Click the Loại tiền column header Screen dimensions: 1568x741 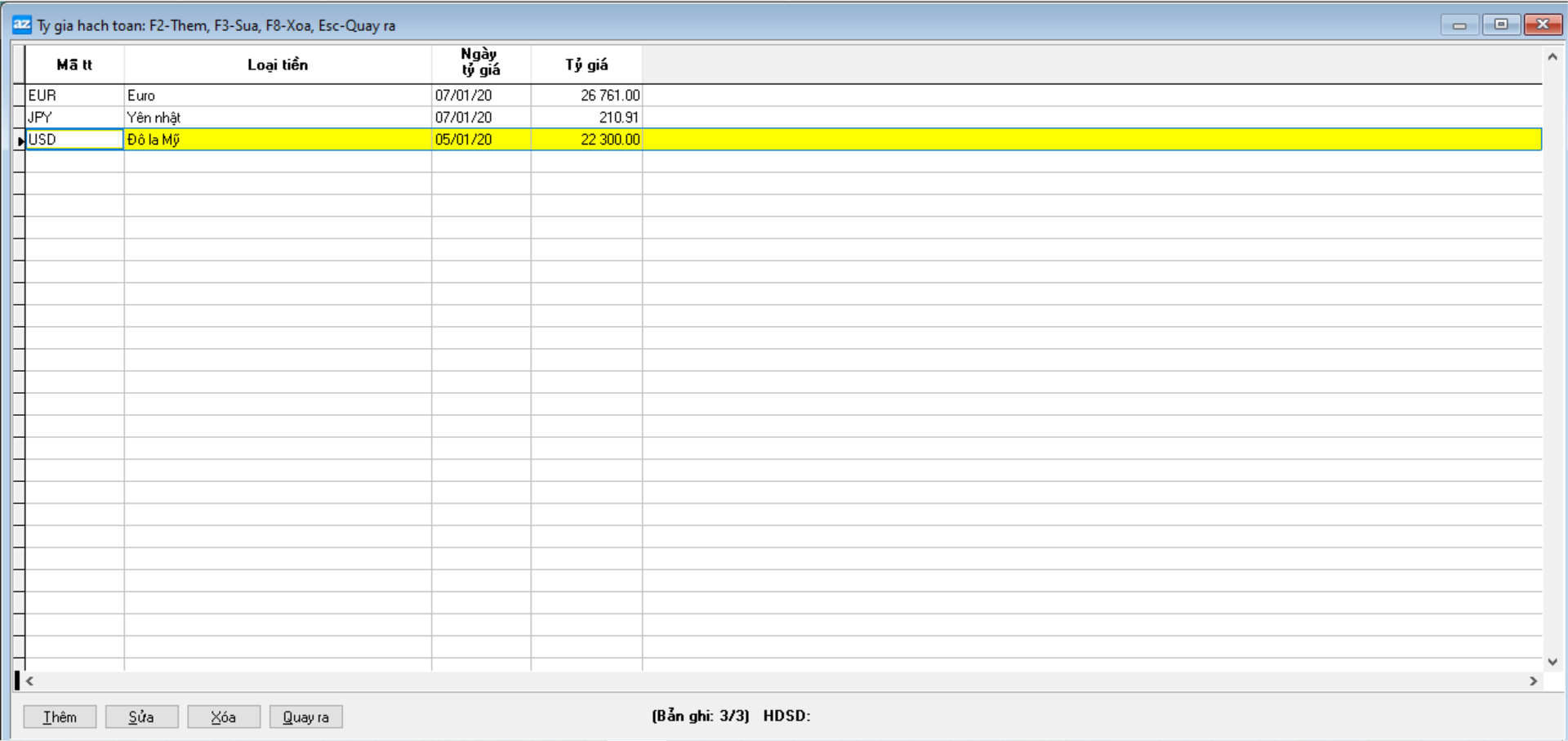click(x=278, y=65)
